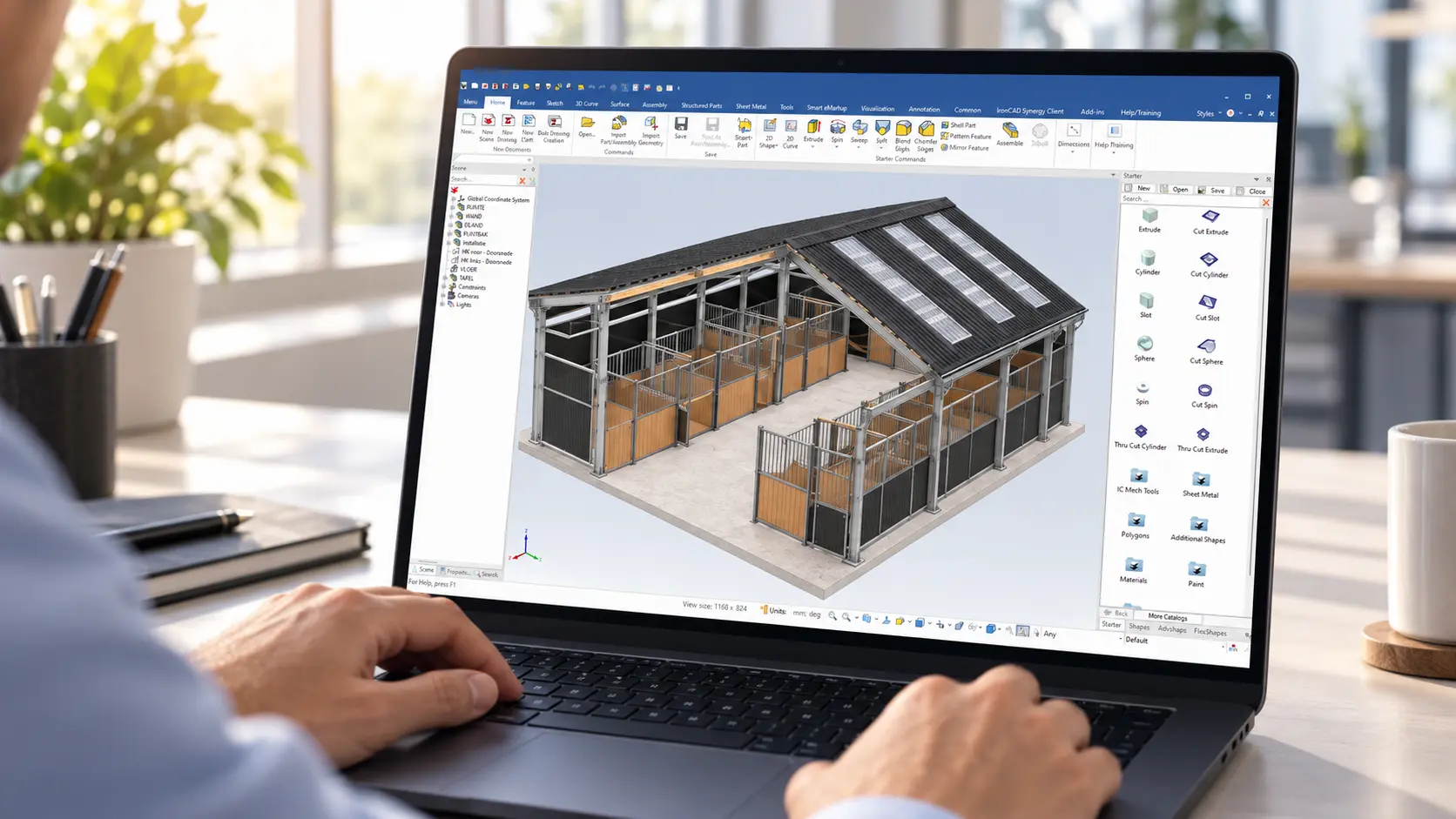Select Extrude shape in Starter catalog
The width and height of the screenshot is (1456, 819).
tap(1149, 219)
